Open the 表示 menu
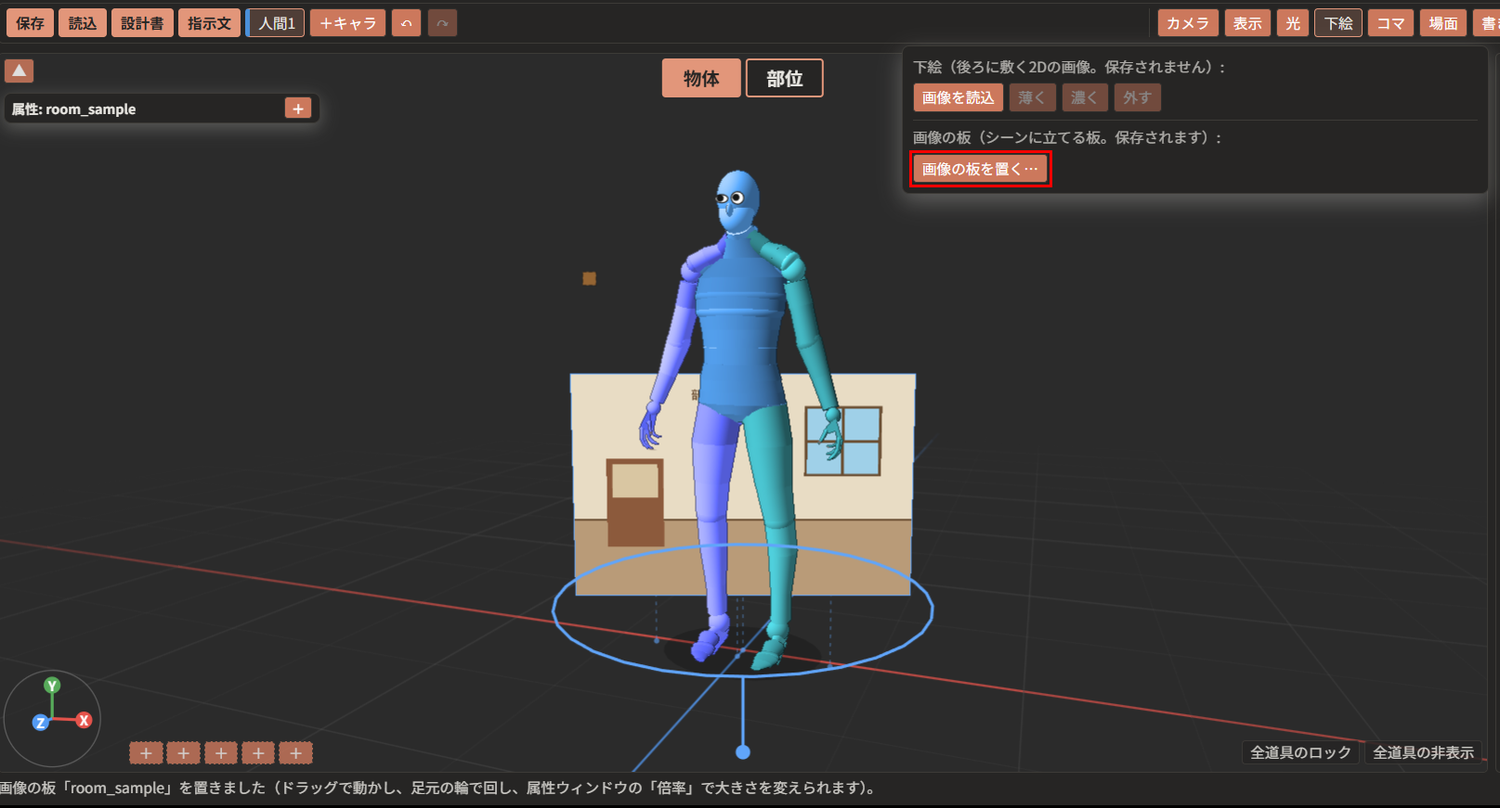 coord(1247,23)
